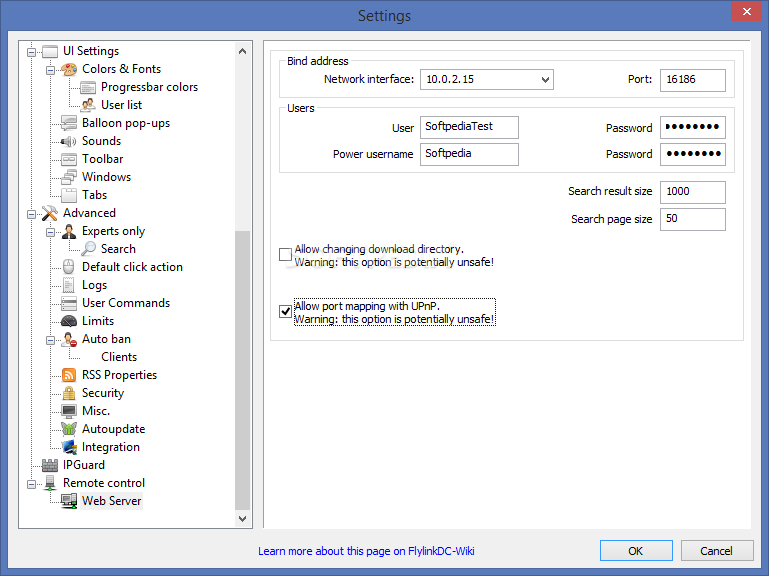Viewport: 769px width, 576px height.
Task: Open the Security settings page
Action: [x=103, y=393]
